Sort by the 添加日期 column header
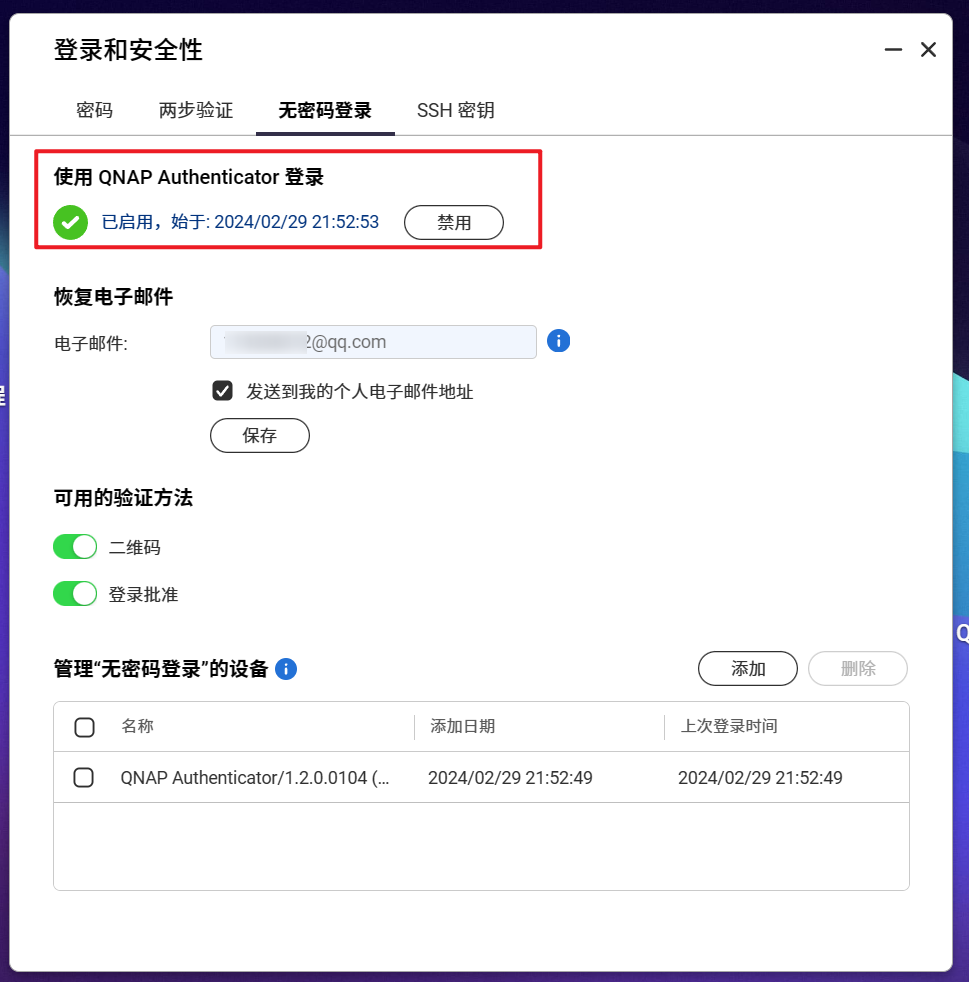This screenshot has width=969, height=982. [462, 726]
